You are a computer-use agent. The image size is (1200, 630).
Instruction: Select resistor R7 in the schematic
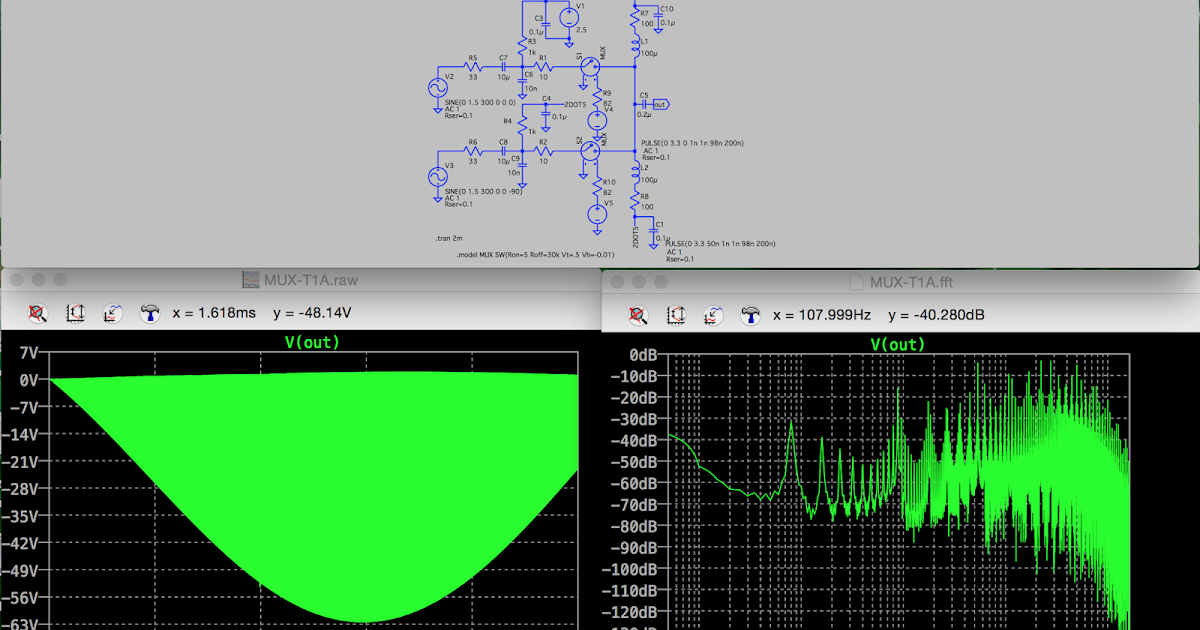(637, 14)
